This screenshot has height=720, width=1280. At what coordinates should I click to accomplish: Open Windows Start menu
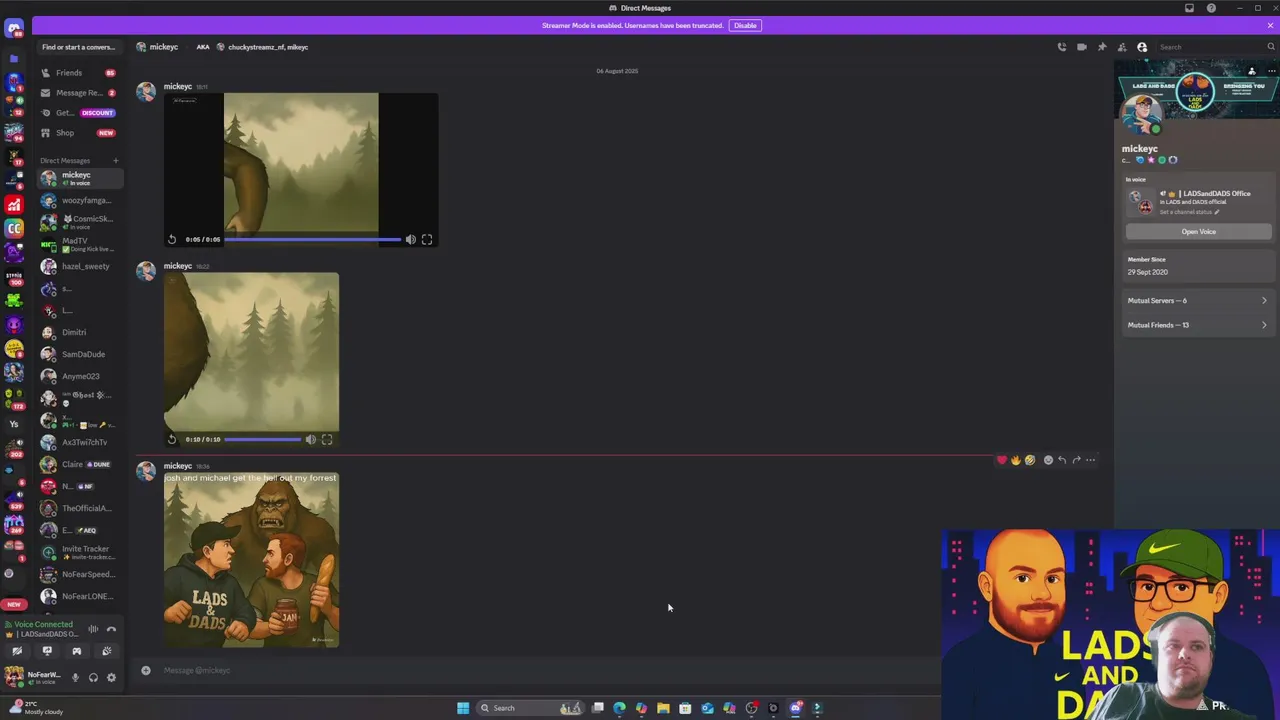tap(463, 708)
